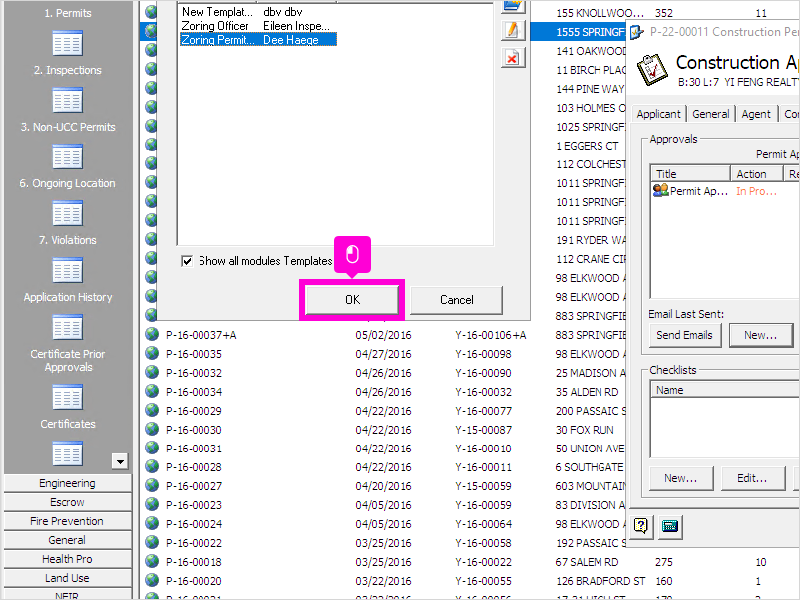This screenshot has width=800, height=600.
Task: Click globe icon for P-16-00032
Action: [x=152, y=372]
